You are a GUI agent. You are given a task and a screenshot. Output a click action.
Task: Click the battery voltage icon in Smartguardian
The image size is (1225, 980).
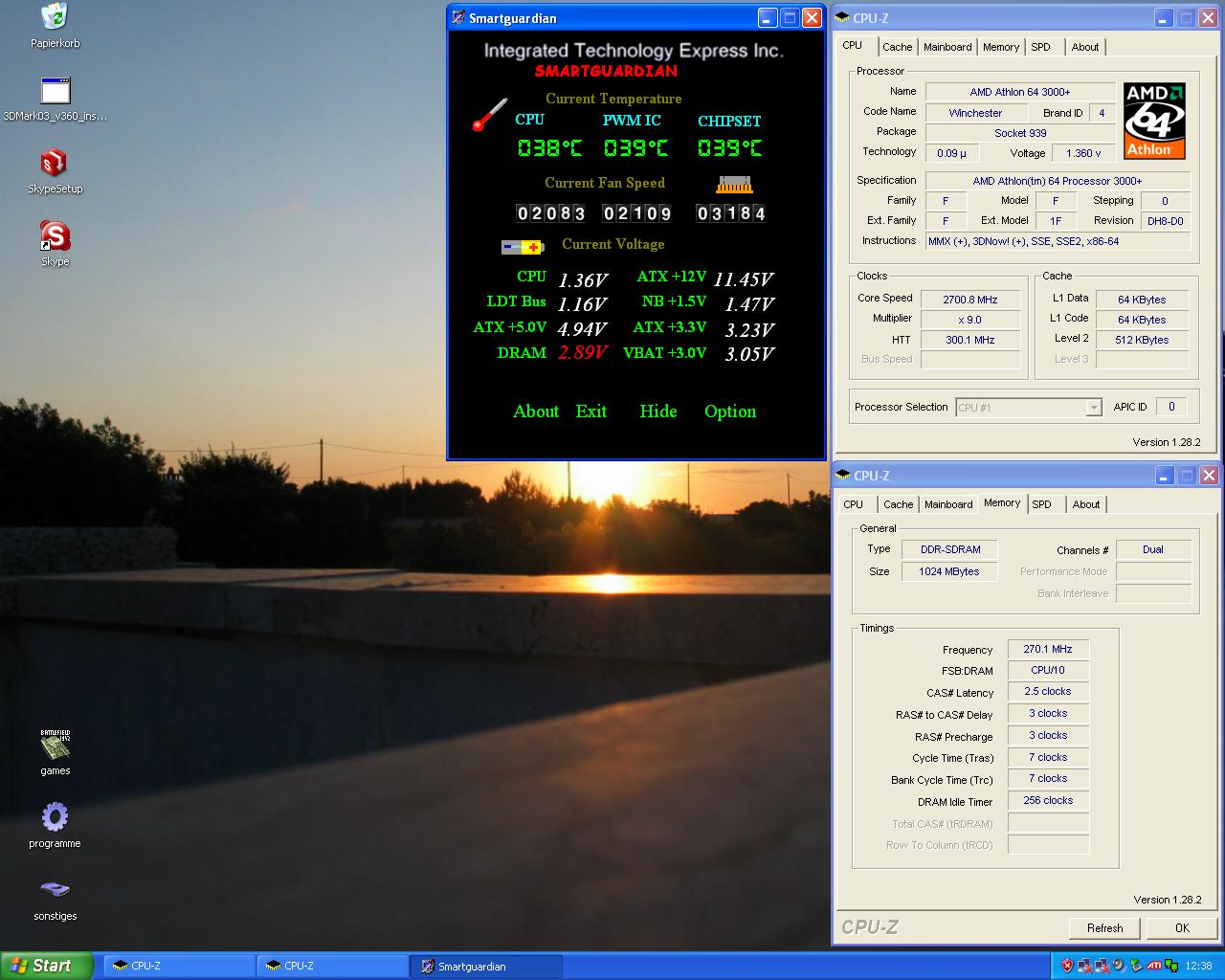point(523,247)
